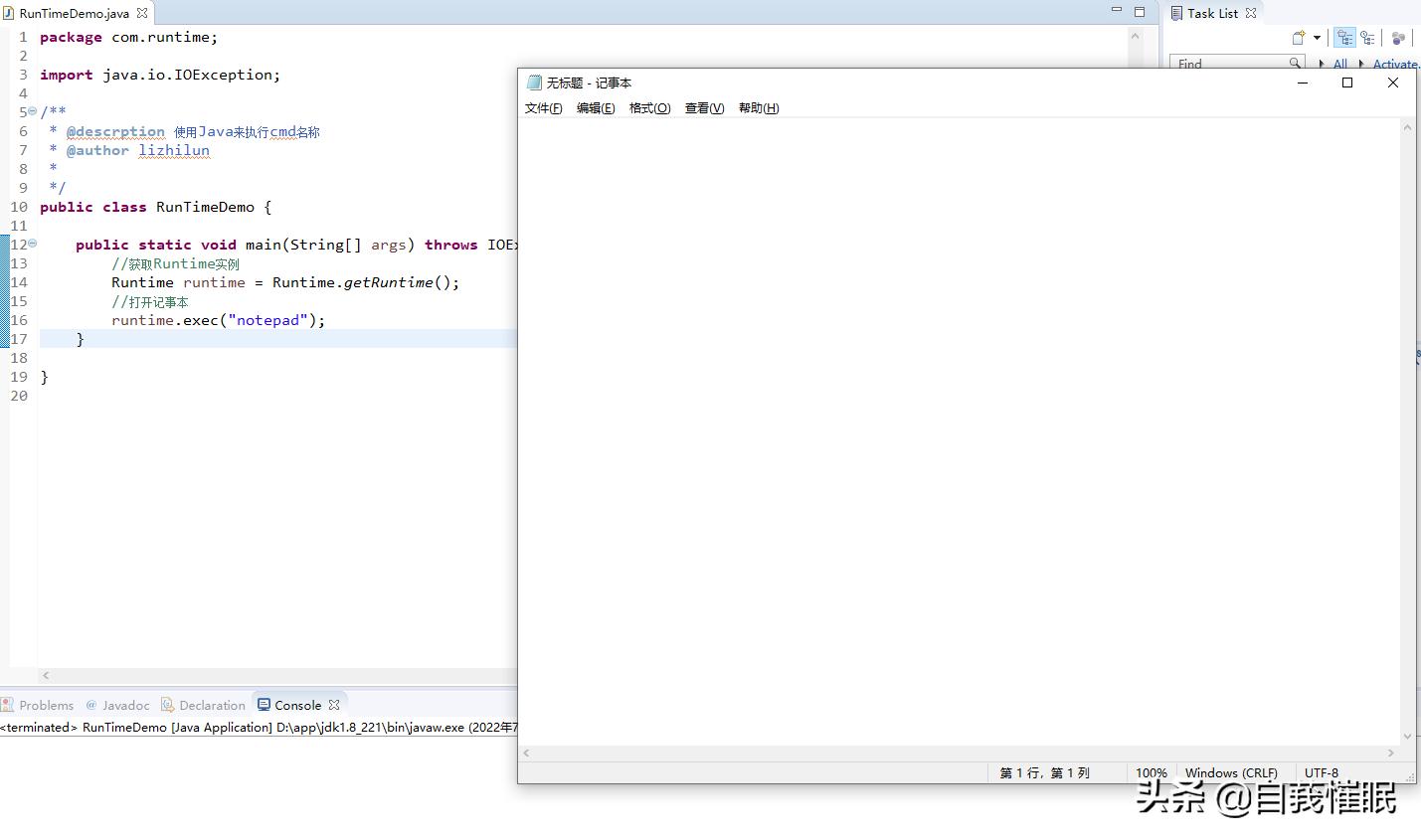Image resolution: width=1421 pixels, height=840 pixels.
Task: Click the Task List view icon beside its title
Action: [x=1176, y=13]
